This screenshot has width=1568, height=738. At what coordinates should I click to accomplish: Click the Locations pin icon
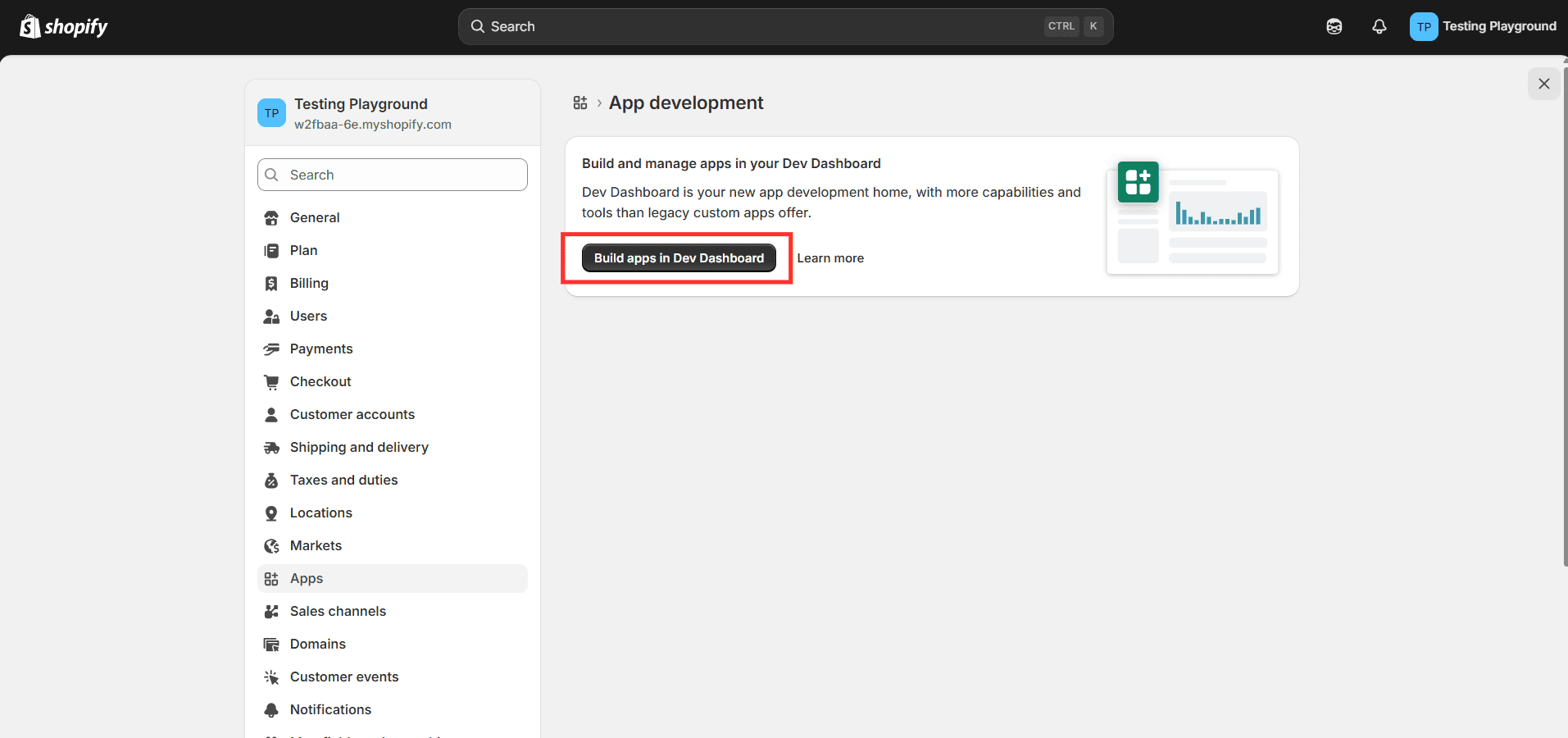click(271, 513)
